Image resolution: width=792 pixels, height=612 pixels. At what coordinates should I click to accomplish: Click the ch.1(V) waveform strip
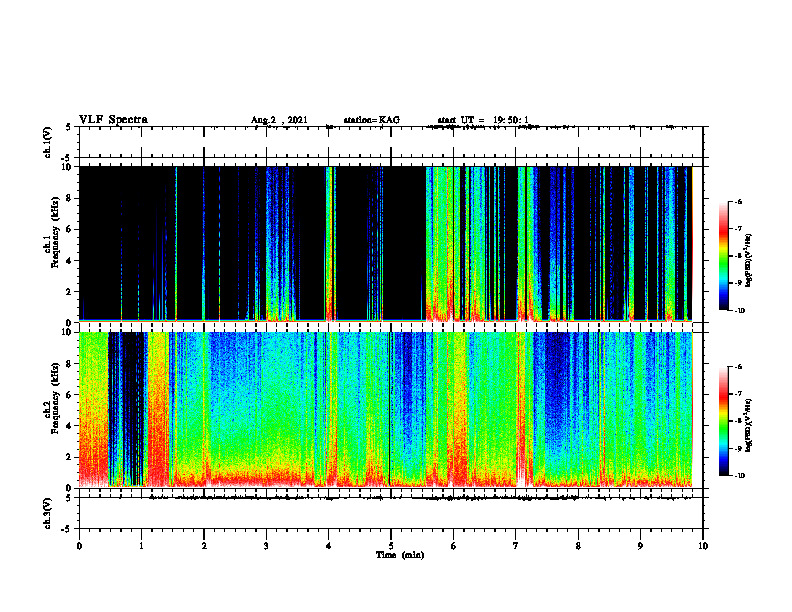(x=391, y=142)
